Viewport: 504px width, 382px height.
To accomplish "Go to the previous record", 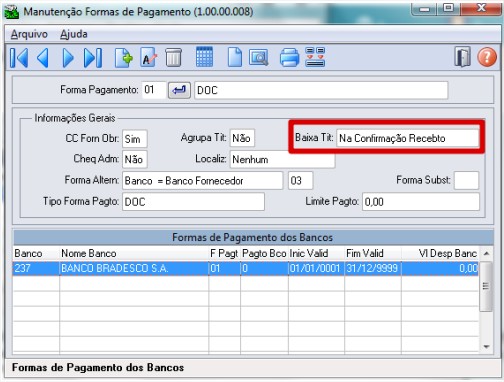I will pos(43,58).
